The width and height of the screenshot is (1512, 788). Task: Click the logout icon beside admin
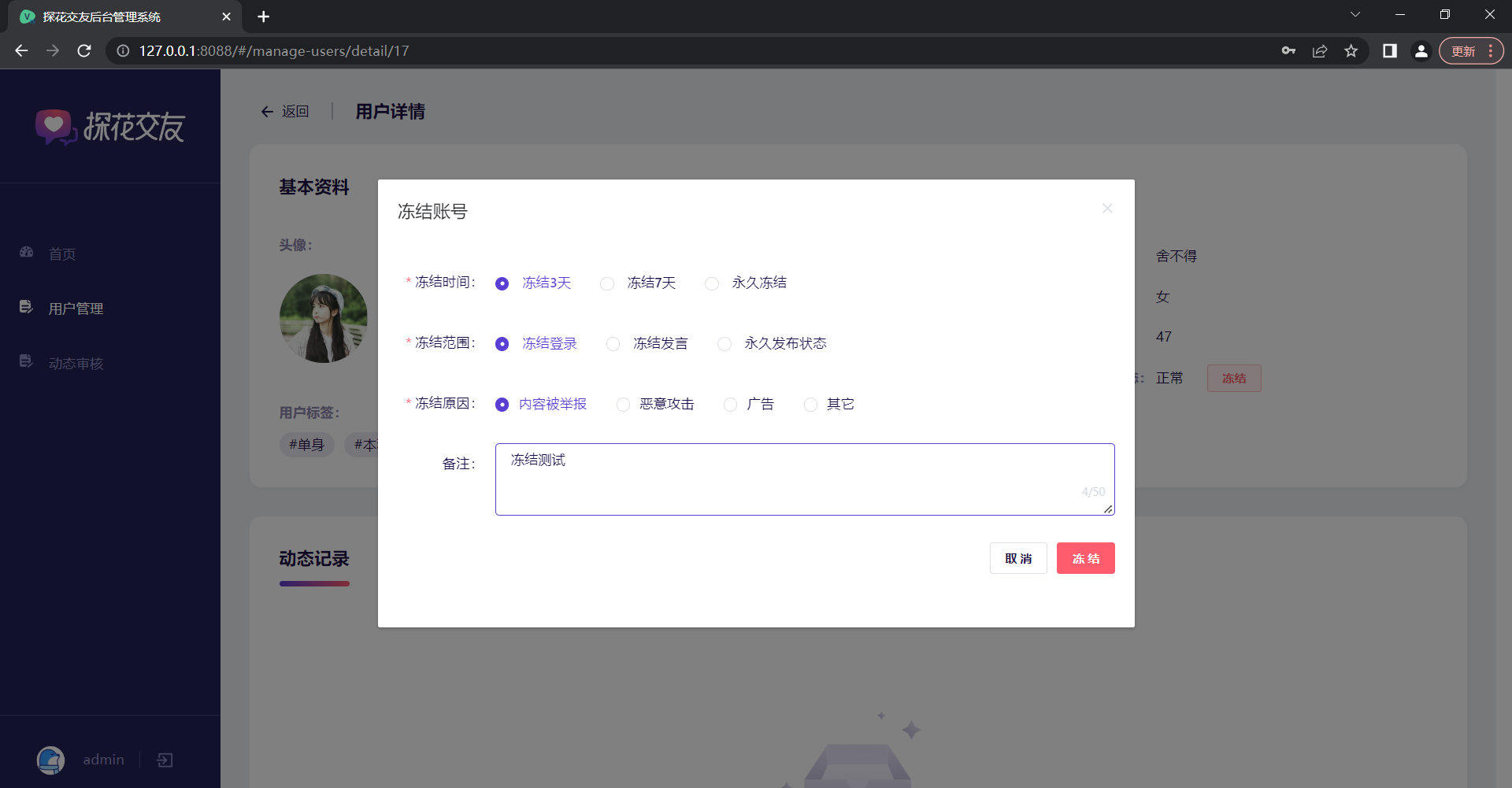165,760
